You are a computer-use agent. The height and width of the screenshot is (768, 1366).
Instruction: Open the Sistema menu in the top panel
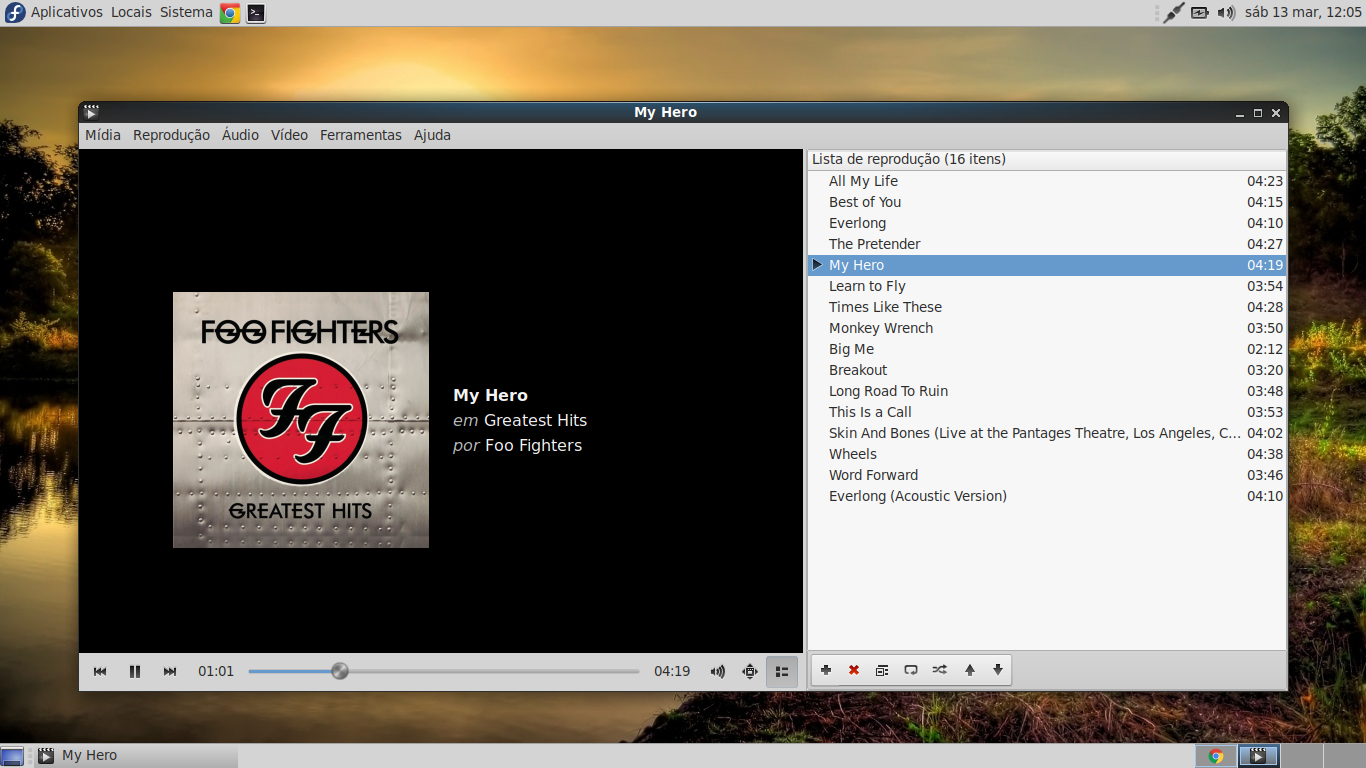coord(186,12)
